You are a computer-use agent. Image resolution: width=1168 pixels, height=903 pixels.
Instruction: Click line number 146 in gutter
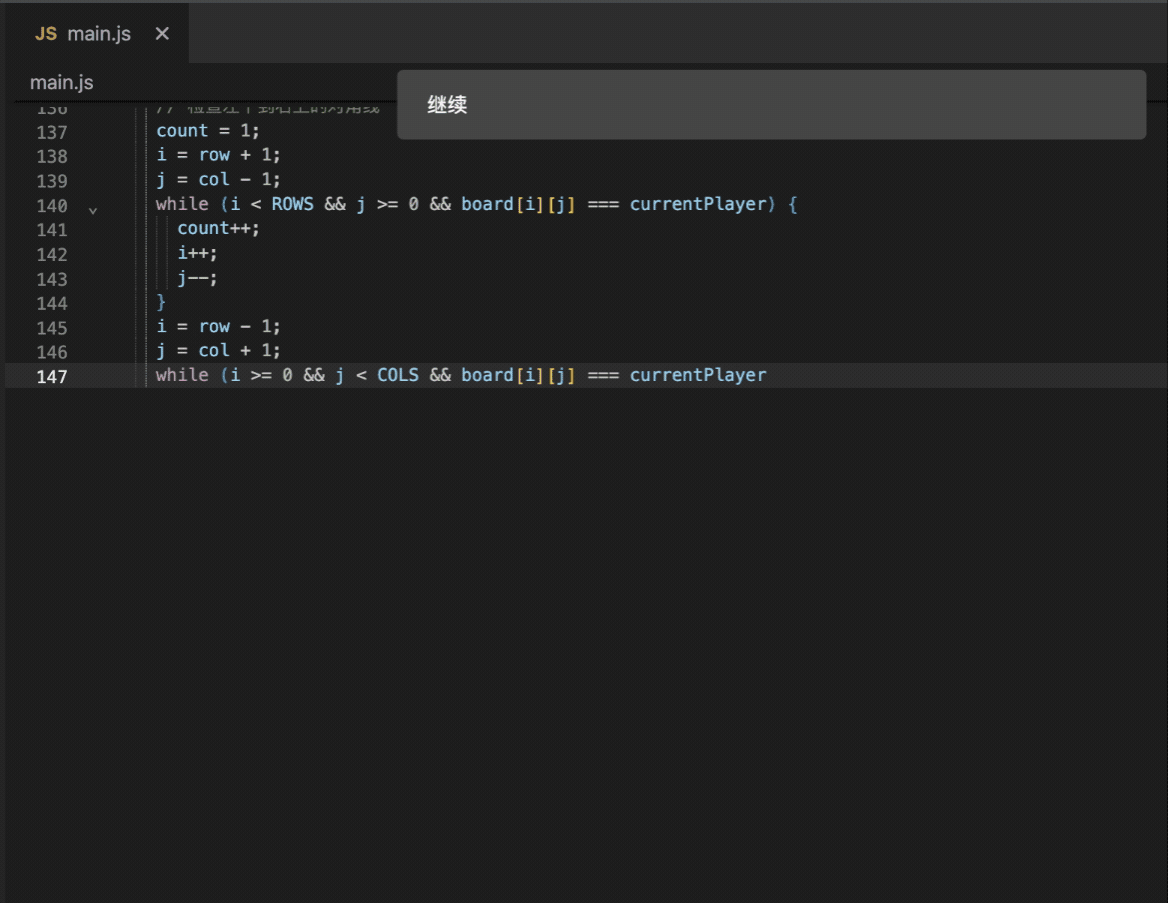click(51, 352)
